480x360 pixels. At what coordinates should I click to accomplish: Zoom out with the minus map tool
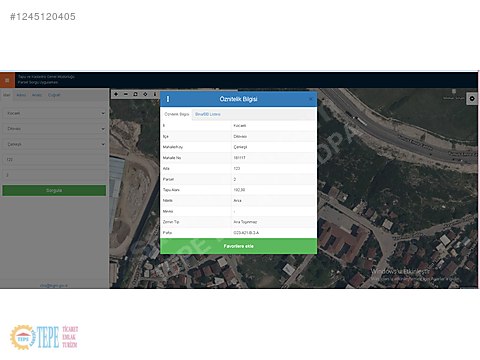(126, 94)
